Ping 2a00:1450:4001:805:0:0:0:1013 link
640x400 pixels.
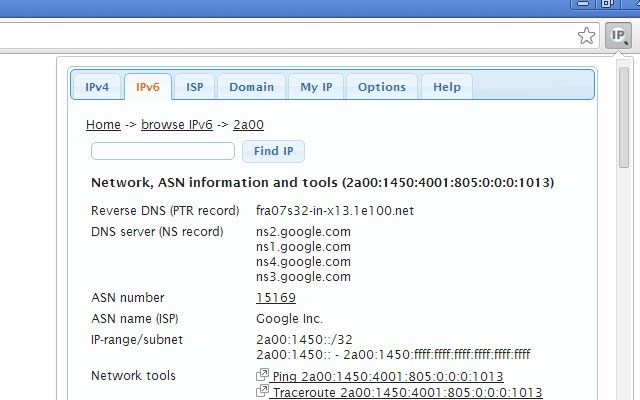click(388, 376)
